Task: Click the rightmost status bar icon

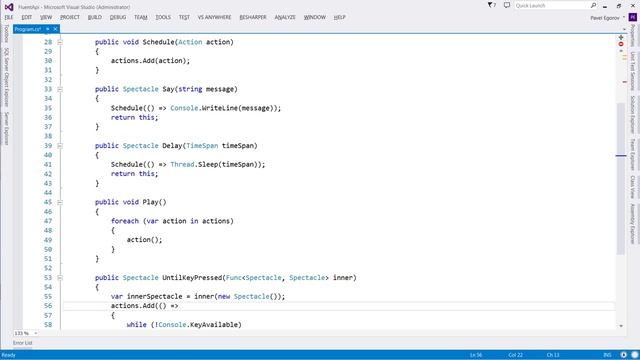Action: pyautogui.click(x=635, y=355)
